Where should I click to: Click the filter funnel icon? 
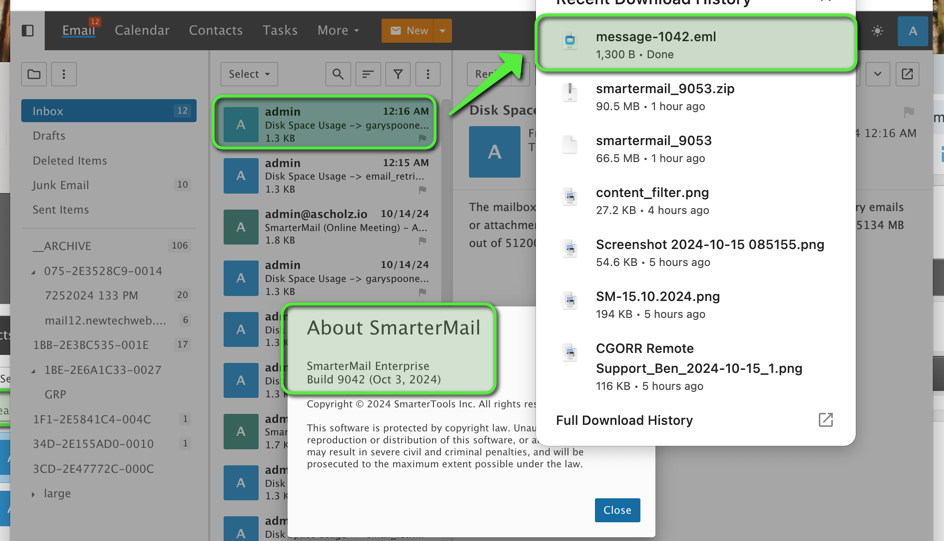398,74
